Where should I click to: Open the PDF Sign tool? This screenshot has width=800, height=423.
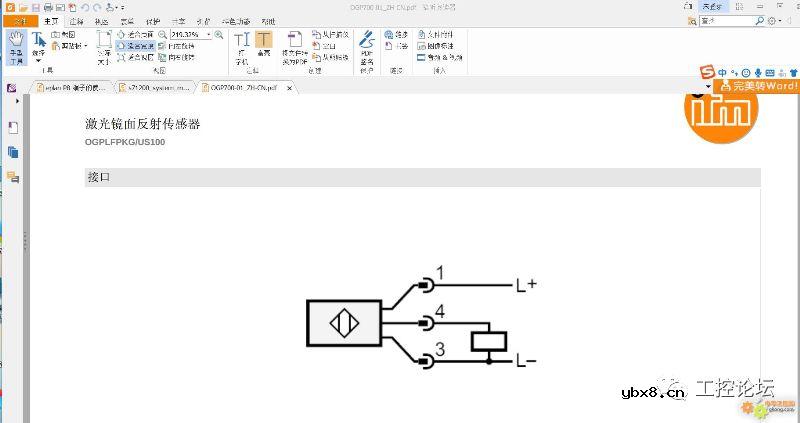(x=366, y=46)
